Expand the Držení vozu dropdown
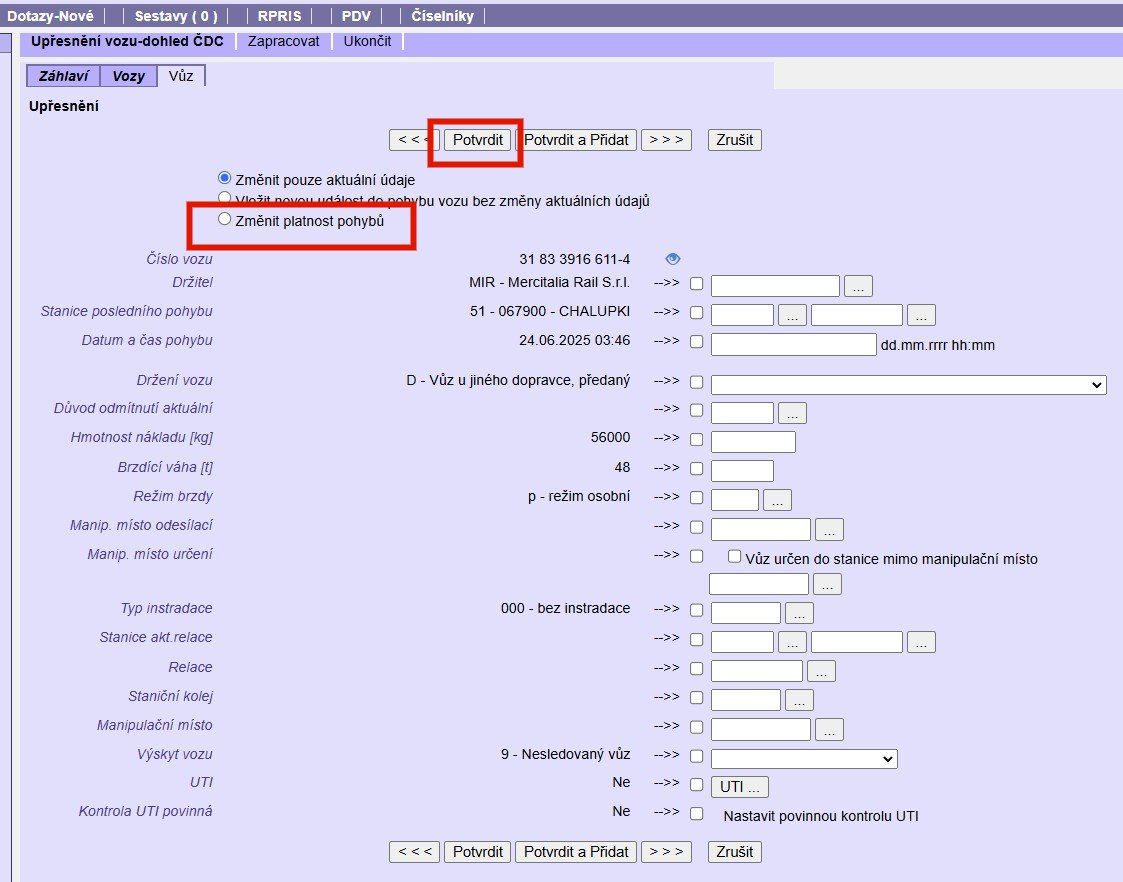Viewport: 1123px width, 882px height. coord(908,385)
